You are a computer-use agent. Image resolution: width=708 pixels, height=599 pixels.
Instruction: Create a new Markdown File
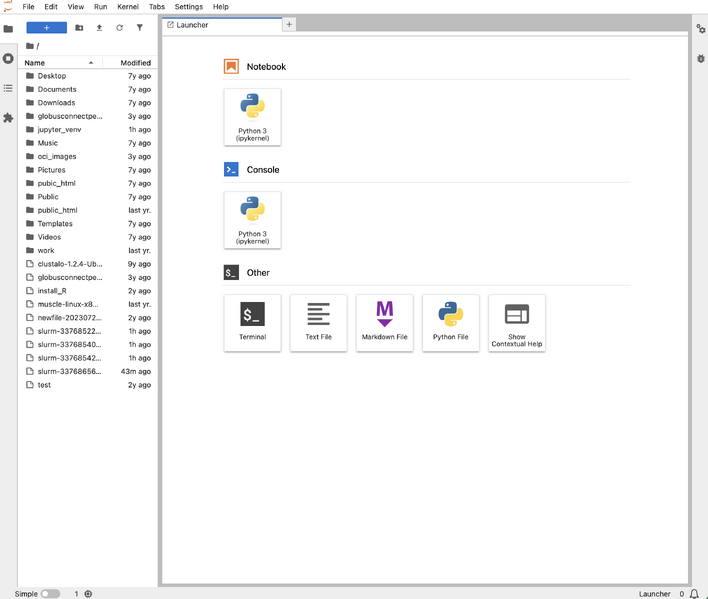pos(384,323)
